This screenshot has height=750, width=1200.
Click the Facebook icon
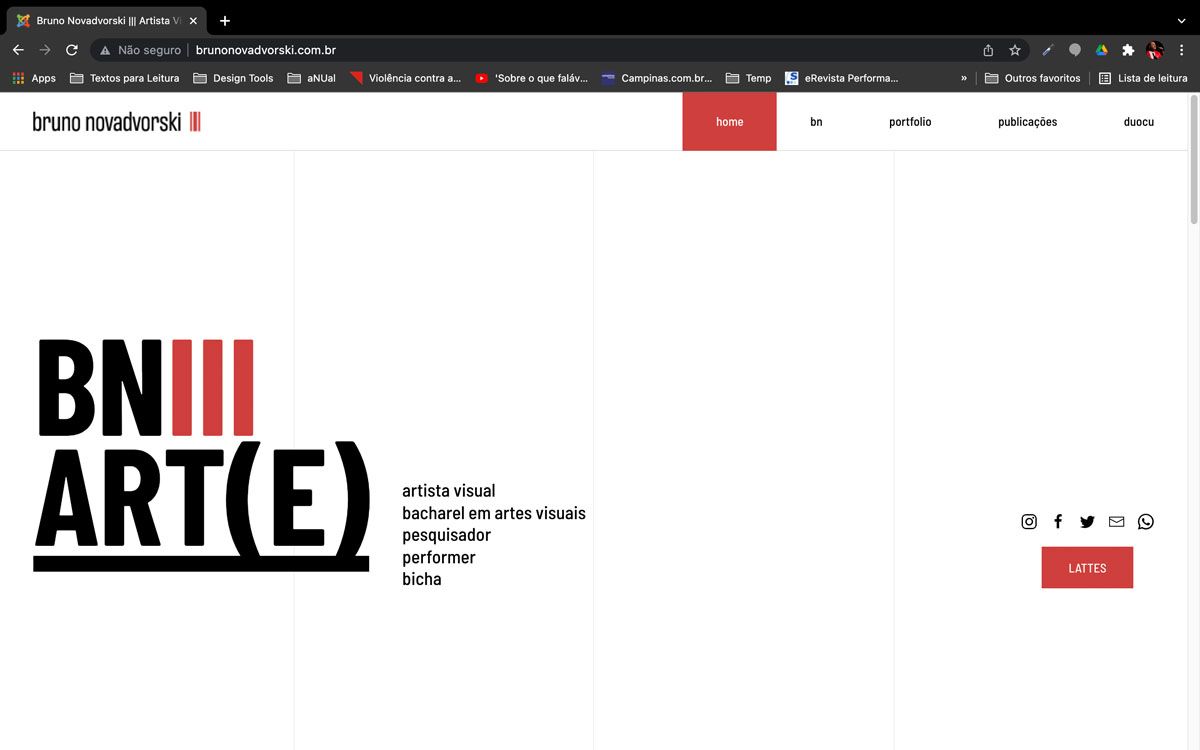1058,521
